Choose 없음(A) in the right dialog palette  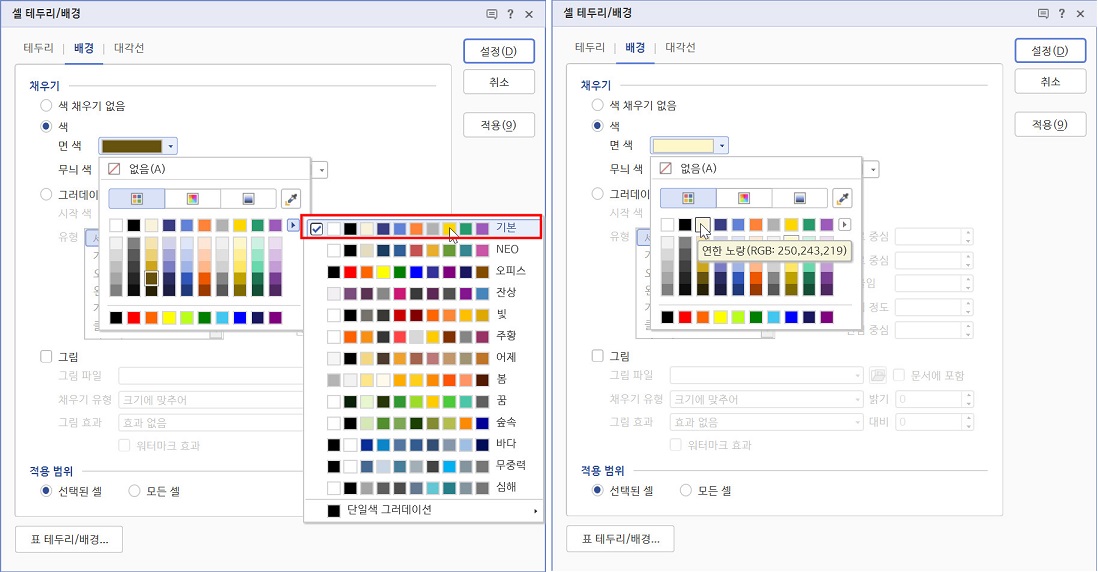pyautogui.click(x=756, y=168)
